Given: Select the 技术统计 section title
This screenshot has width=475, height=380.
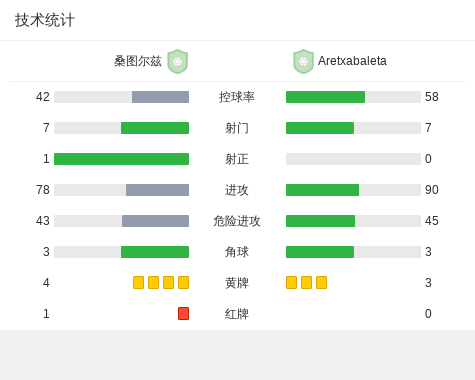Looking at the screenshot, I should (x=45, y=20).
